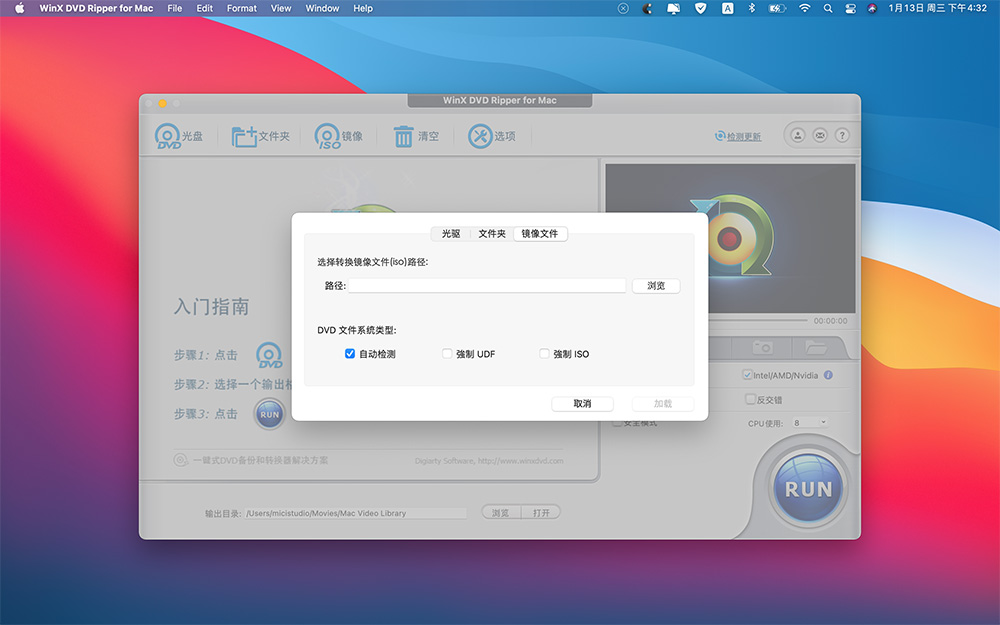The image size is (1000, 625).
Task: Click the screen mirroring display icon
Action: tap(673, 8)
